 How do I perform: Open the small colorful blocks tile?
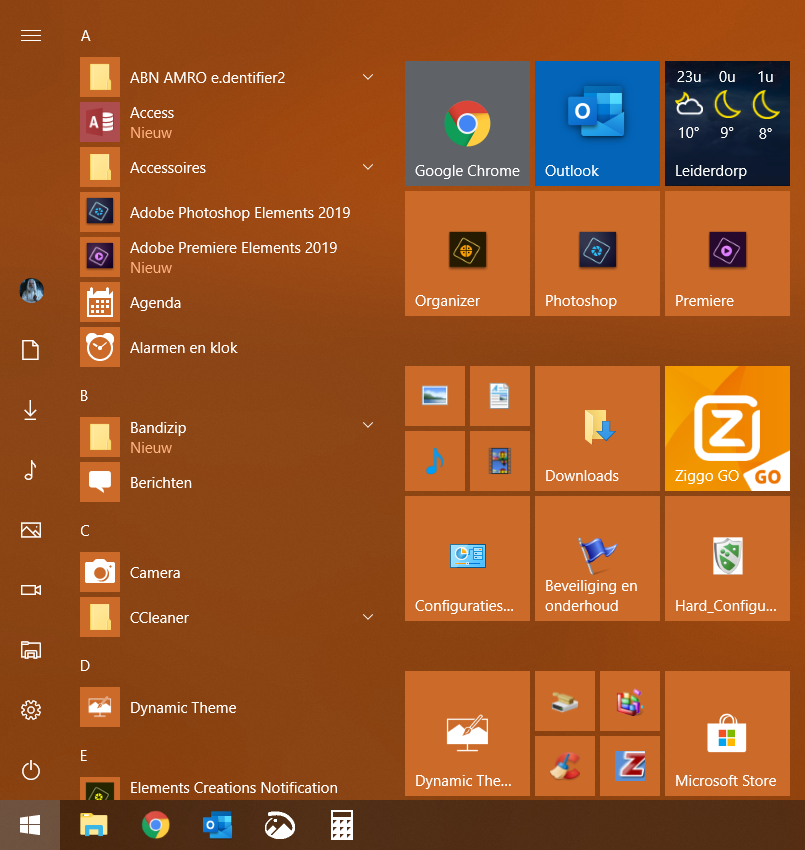click(629, 701)
